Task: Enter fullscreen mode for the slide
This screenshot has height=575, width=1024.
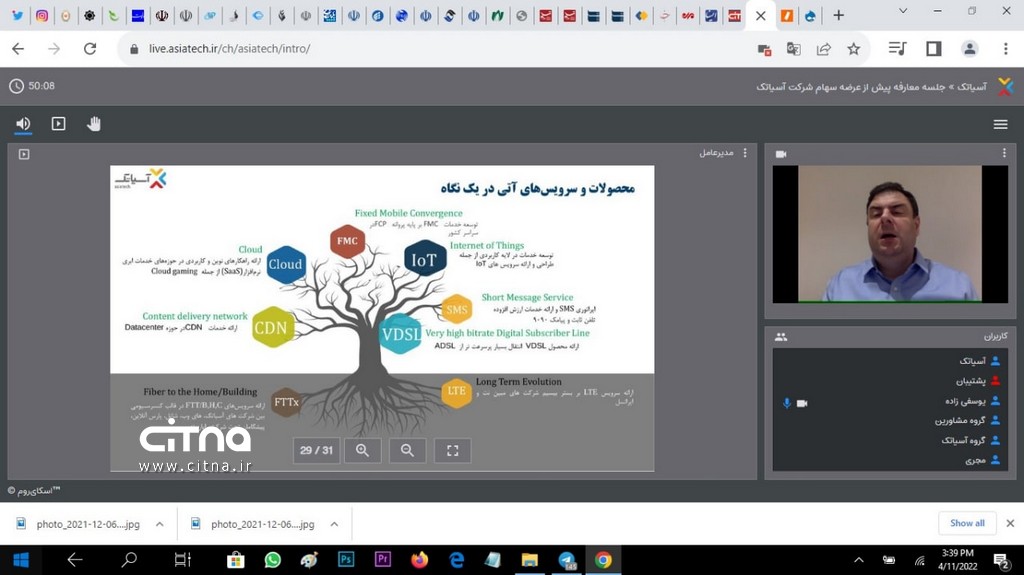Action: [452, 451]
